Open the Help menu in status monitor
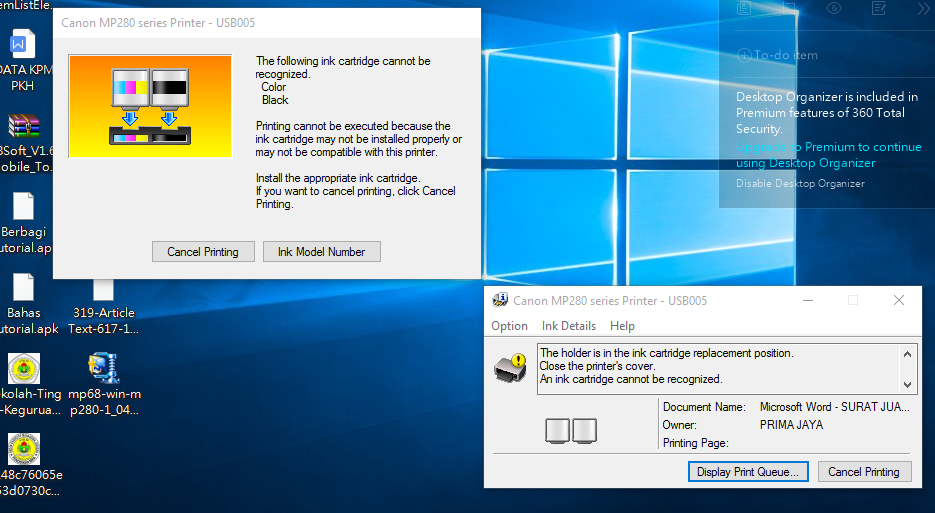 coord(622,326)
